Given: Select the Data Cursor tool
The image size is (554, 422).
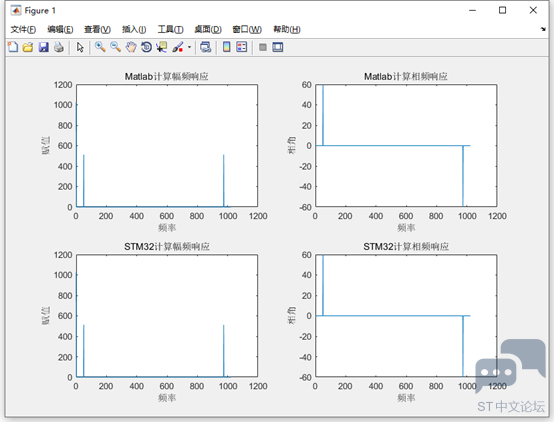Looking at the screenshot, I should click(162, 47).
